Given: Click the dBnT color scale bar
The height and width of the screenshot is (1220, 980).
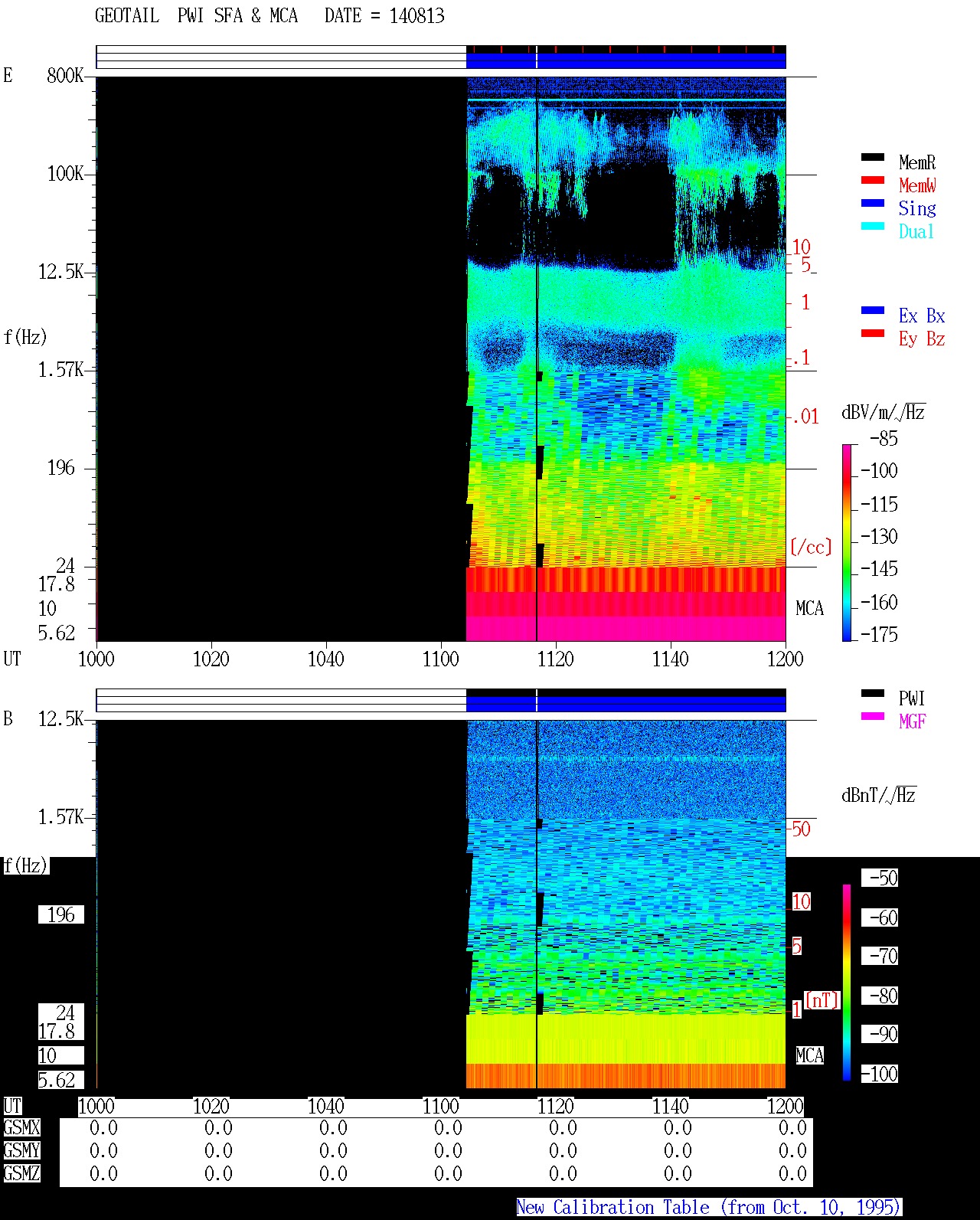Looking at the screenshot, I should tap(847, 983).
